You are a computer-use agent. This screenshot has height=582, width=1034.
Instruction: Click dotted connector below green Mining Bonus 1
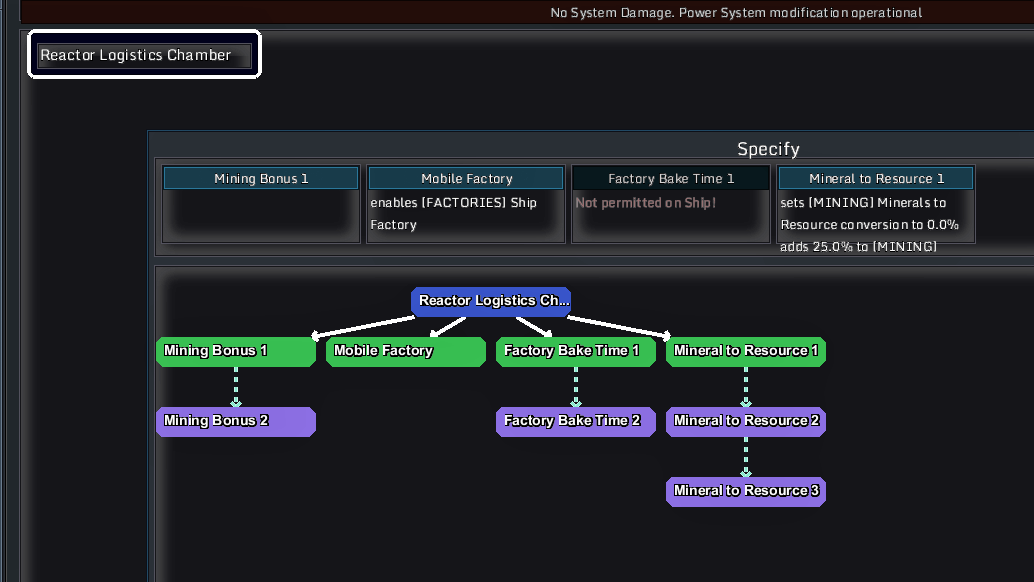pos(236,386)
